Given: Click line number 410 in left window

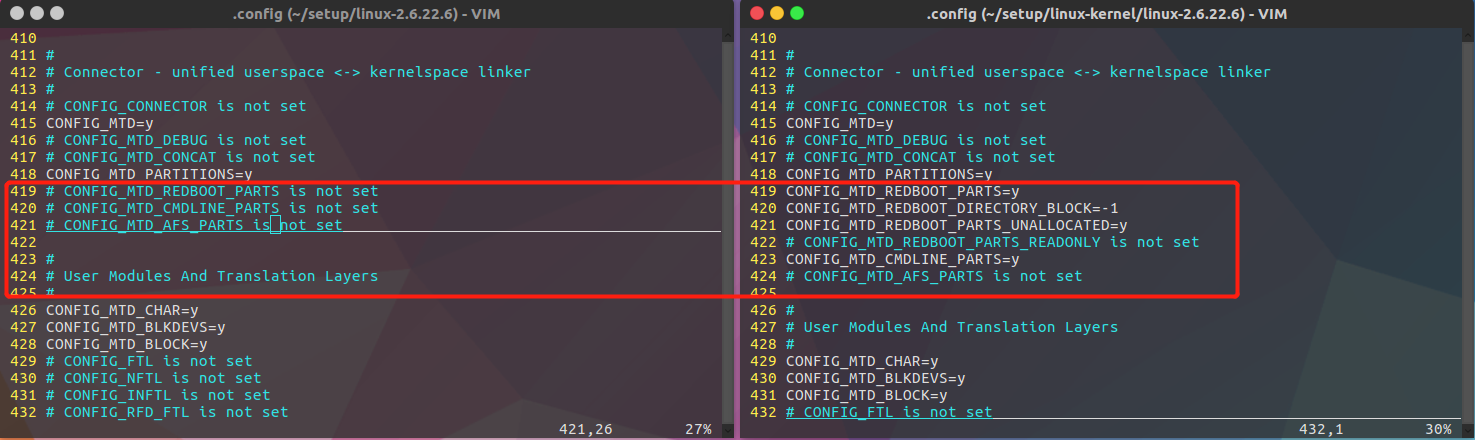Looking at the screenshot, I should click(x=23, y=38).
